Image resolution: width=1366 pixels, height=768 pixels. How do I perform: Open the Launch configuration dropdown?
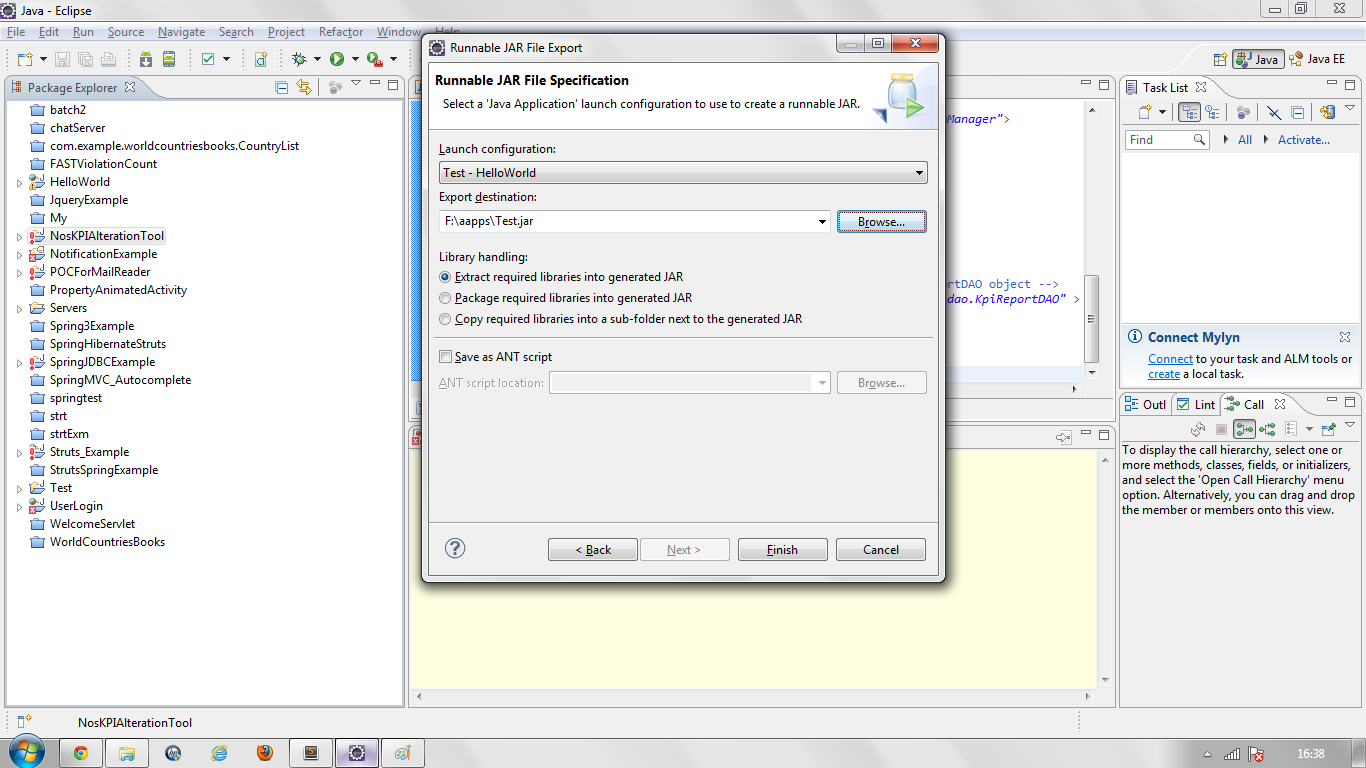pyautogui.click(x=919, y=172)
